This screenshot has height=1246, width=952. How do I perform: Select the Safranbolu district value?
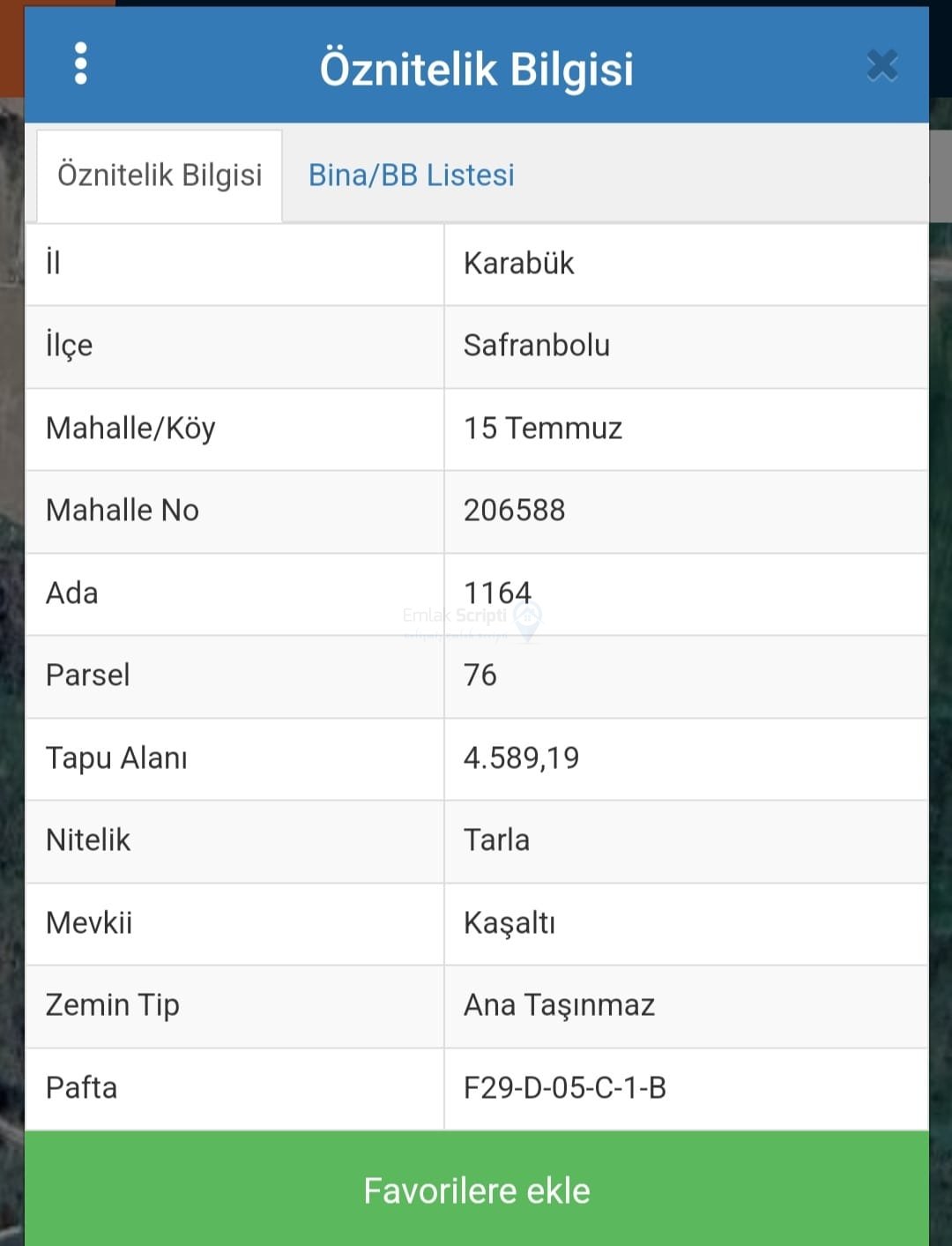pyautogui.click(x=536, y=346)
